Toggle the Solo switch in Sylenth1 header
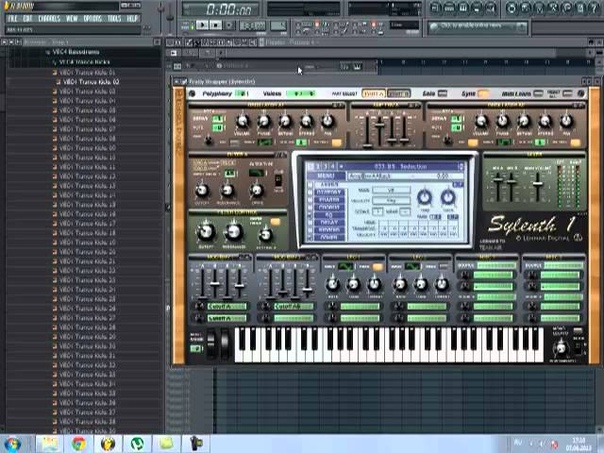This screenshot has height=453, width=604. pyautogui.click(x=443, y=94)
